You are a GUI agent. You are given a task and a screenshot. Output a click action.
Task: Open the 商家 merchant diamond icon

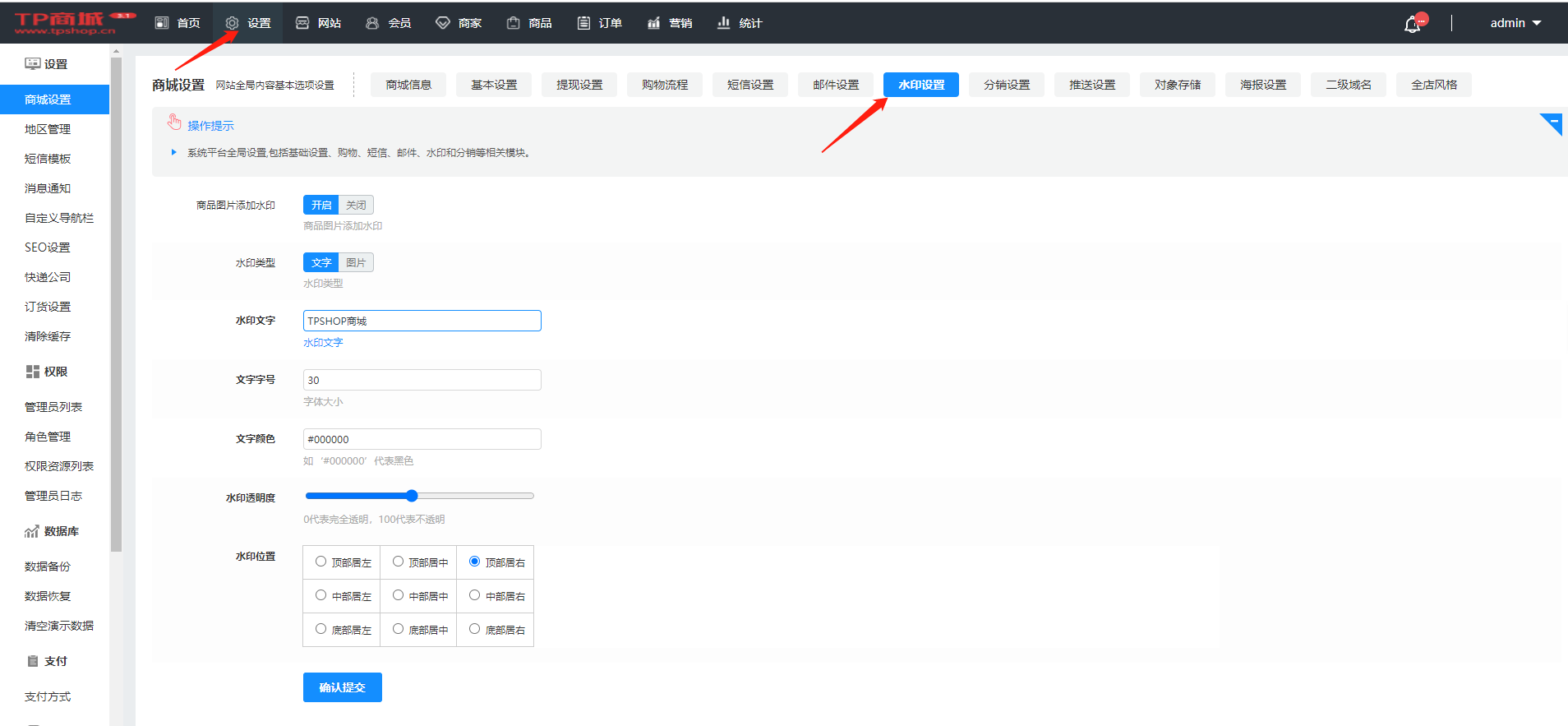coord(443,23)
